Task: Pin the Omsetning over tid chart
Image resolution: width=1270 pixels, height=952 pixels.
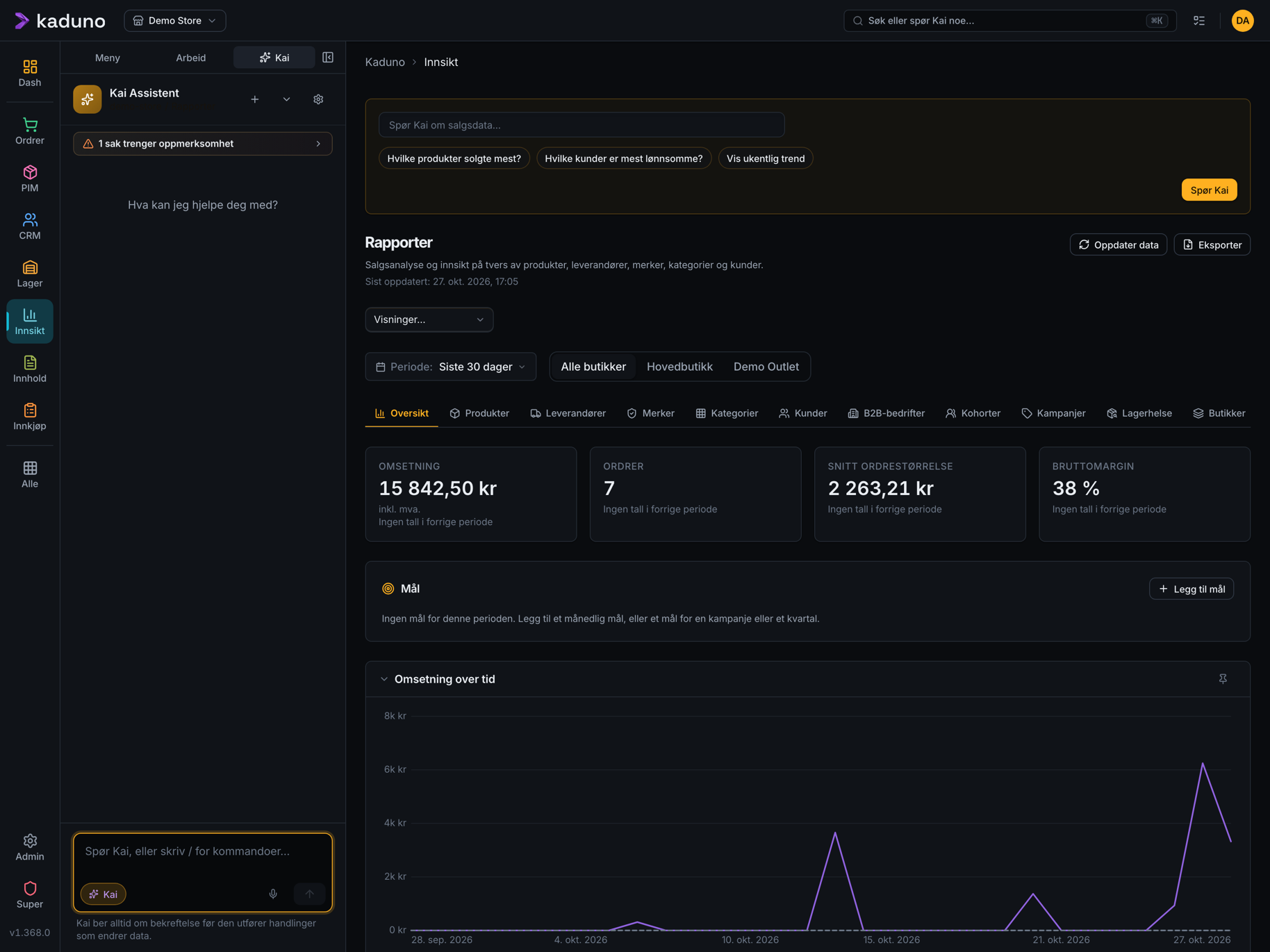Action: 1223,678
